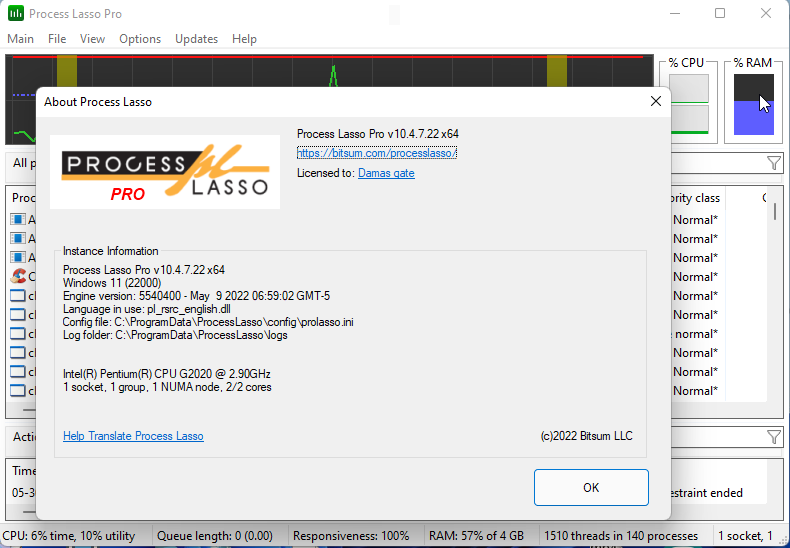
Task: Click the 'Responsiveness: 100%' status entry
Action: point(351,535)
